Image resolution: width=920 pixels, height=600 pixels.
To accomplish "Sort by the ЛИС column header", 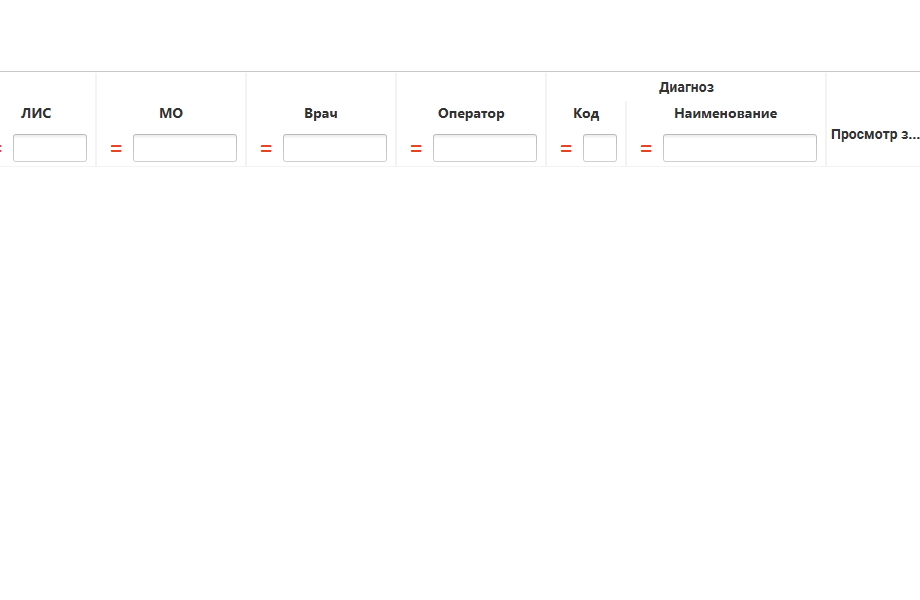I will click(x=36, y=113).
